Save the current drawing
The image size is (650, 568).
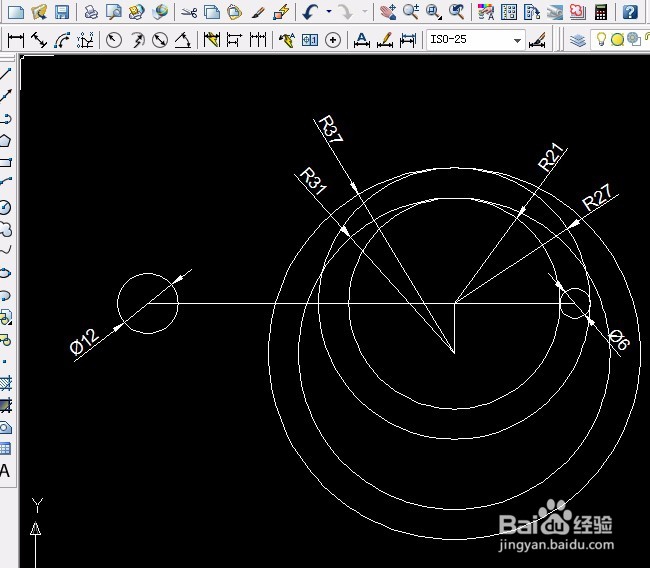tap(62, 12)
